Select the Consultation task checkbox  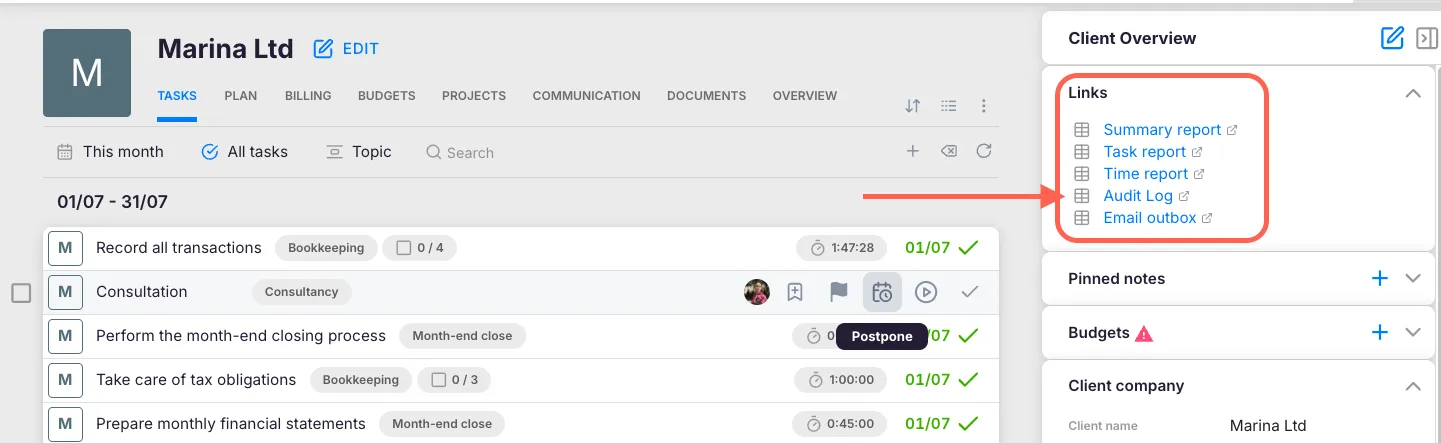point(21,293)
